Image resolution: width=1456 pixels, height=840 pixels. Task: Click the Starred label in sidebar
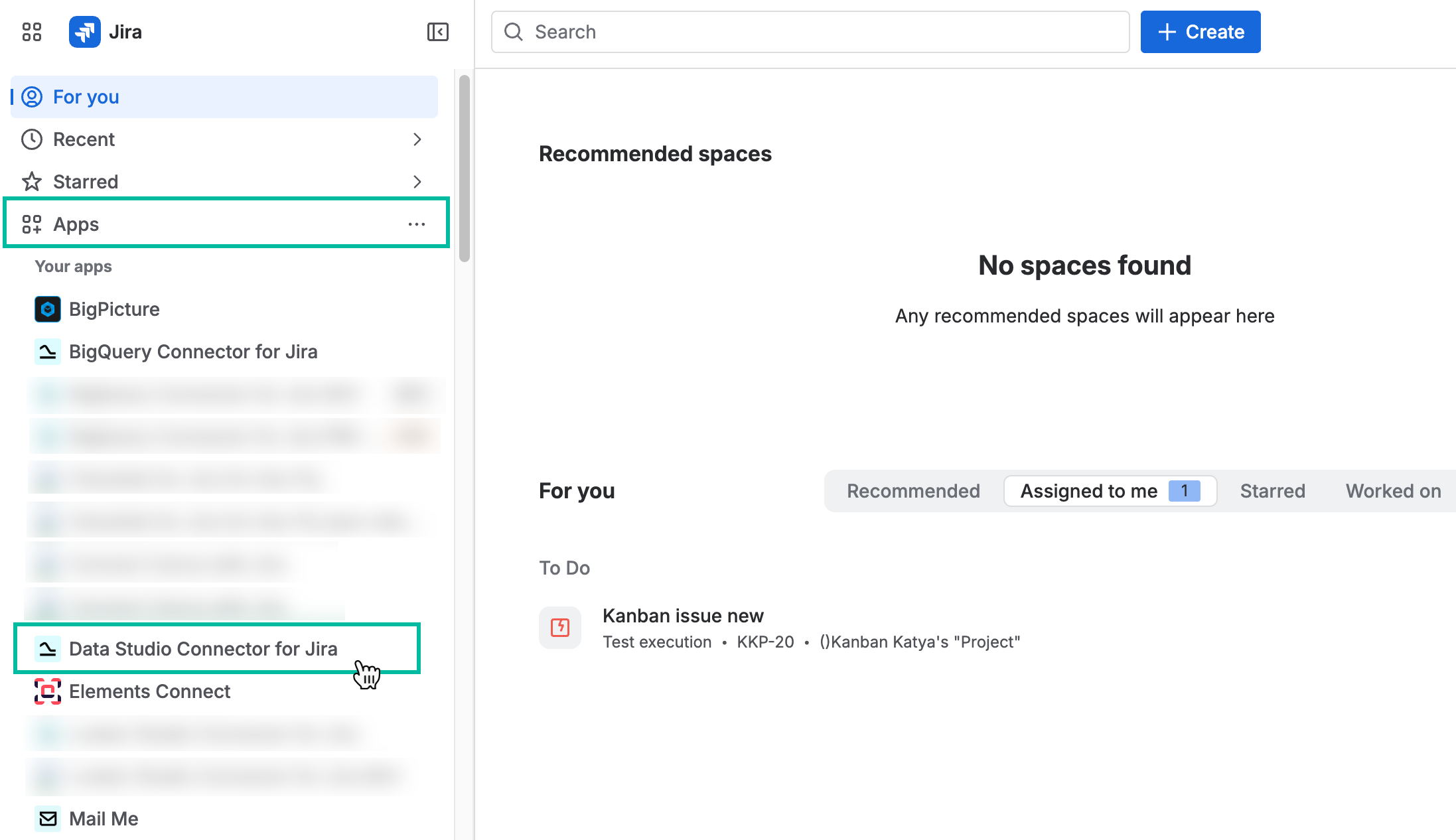click(86, 182)
